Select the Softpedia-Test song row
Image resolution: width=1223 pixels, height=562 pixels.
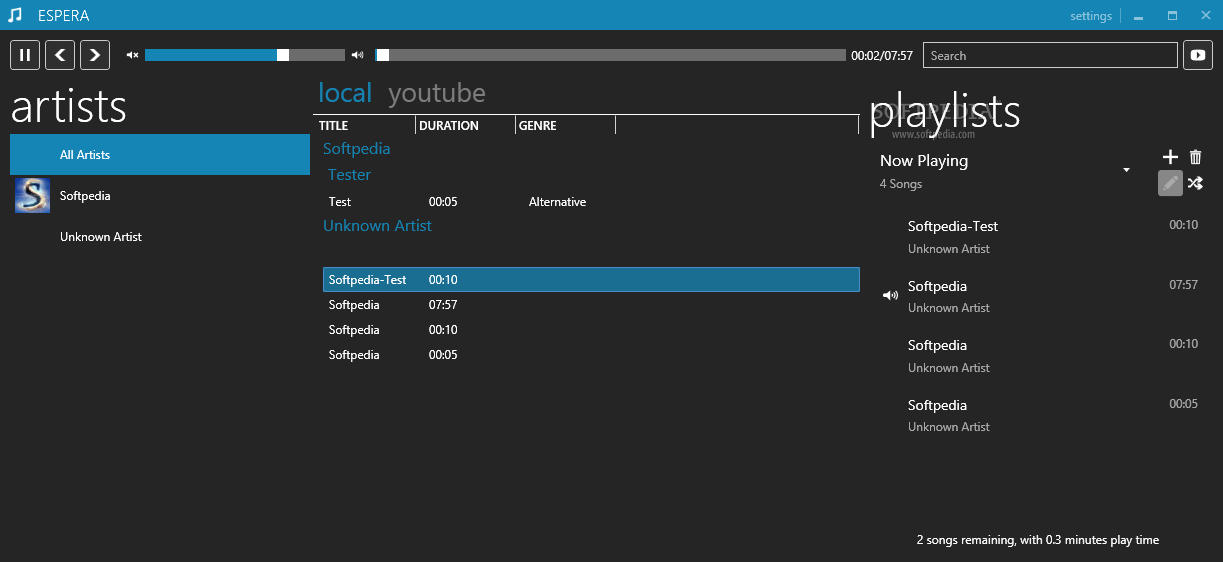click(591, 280)
